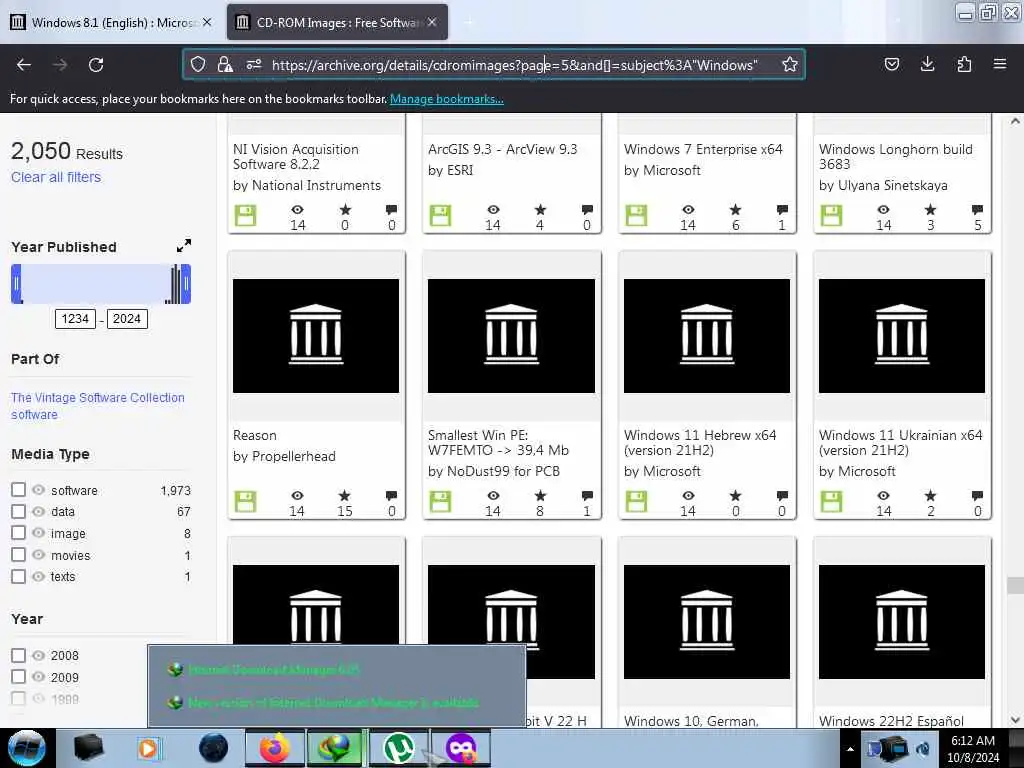
Task: Close the CD-ROM Images tab
Action: tap(432, 22)
